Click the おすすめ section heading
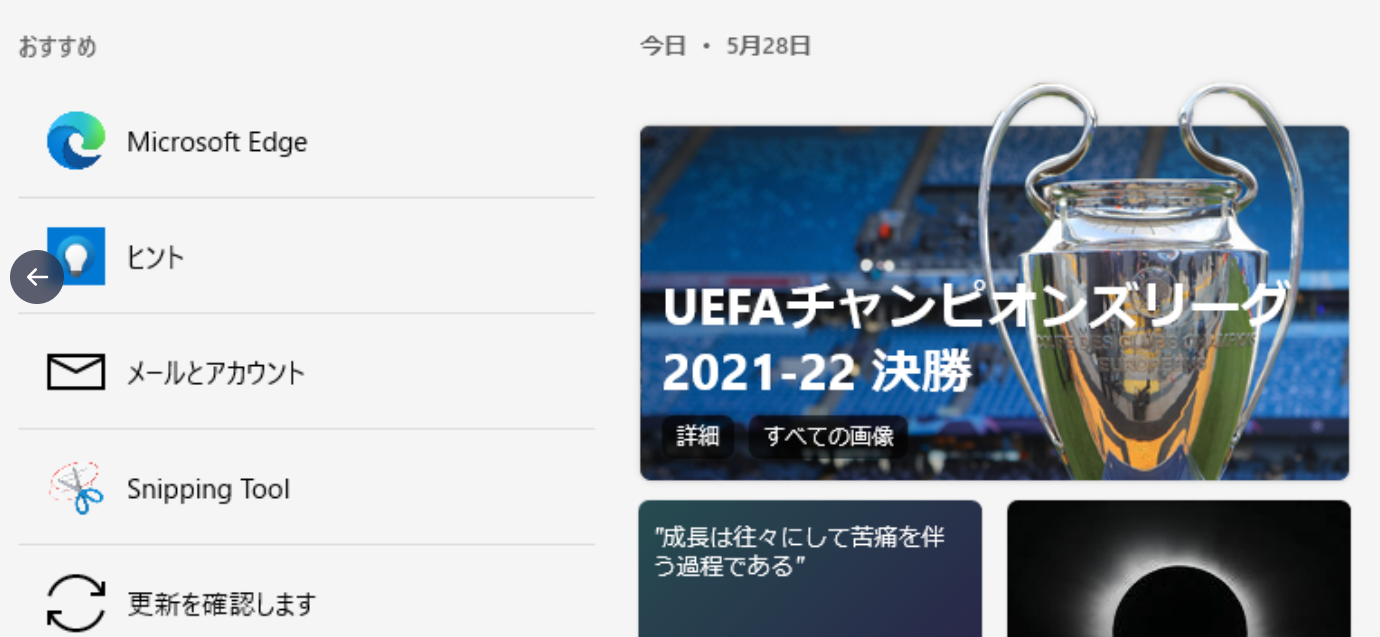Viewport: 1380px width, 637px height. [58, 47]
